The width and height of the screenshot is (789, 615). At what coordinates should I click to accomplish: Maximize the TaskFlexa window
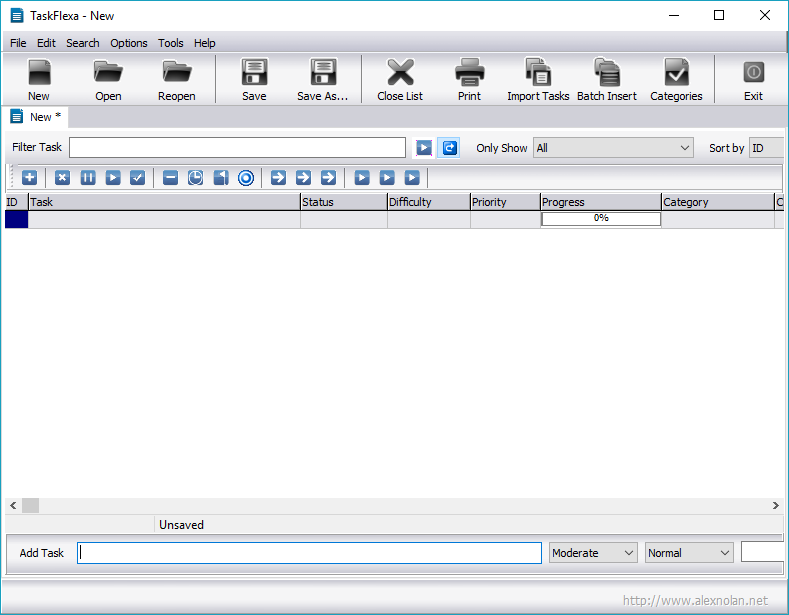click(719, 16)
